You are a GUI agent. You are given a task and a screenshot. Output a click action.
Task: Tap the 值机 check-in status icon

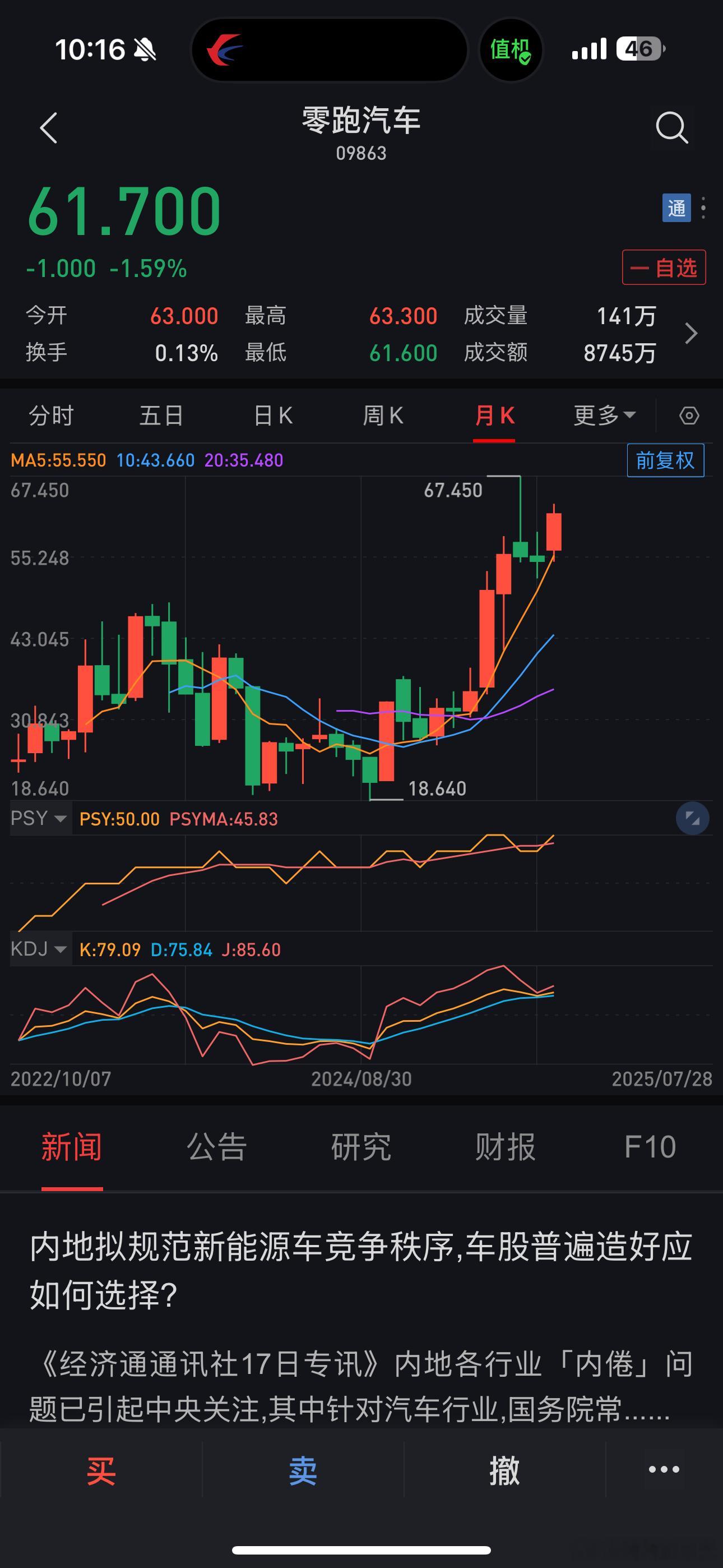pos(511,49)
